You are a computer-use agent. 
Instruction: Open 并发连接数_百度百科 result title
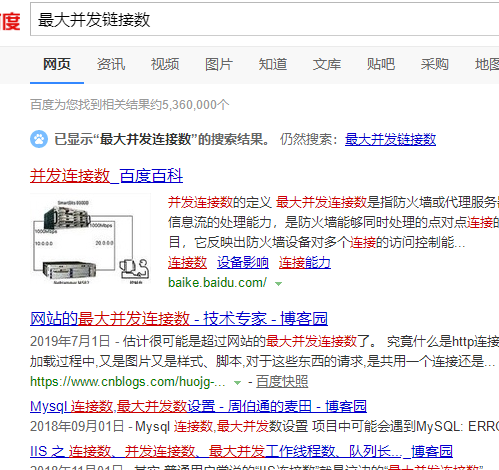[106, 176]
